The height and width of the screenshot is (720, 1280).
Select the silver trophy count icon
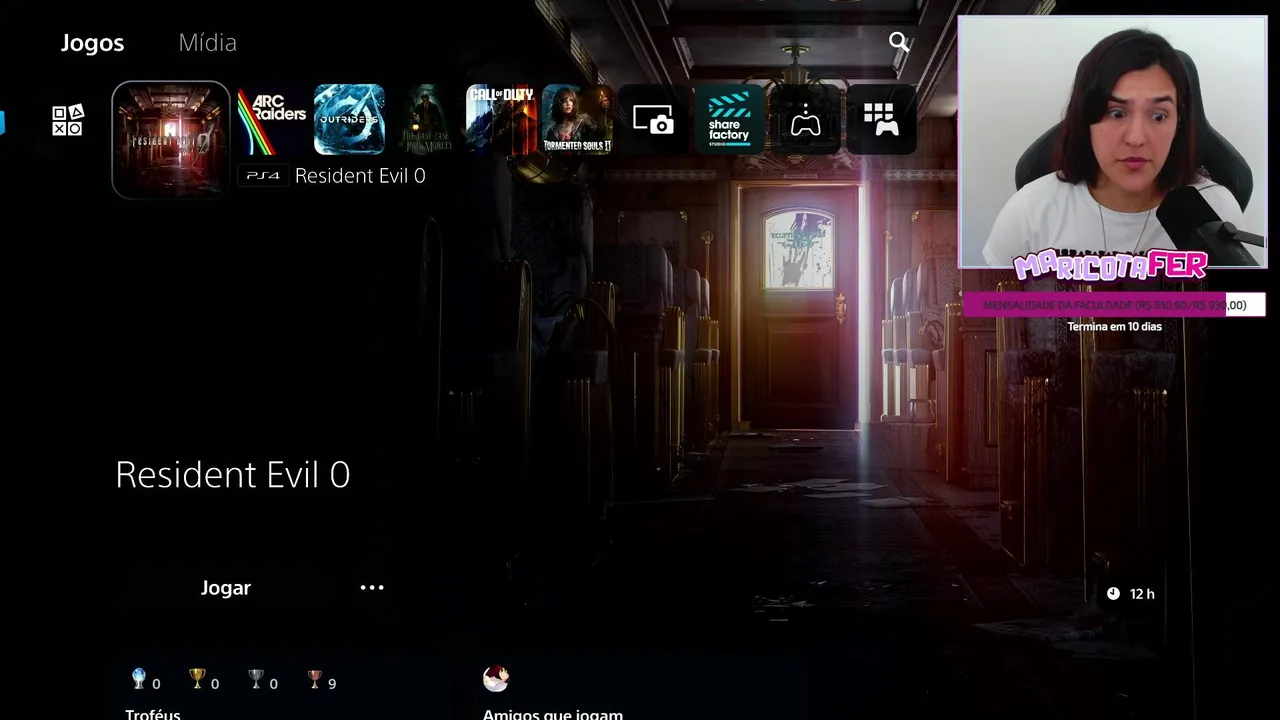256,680
